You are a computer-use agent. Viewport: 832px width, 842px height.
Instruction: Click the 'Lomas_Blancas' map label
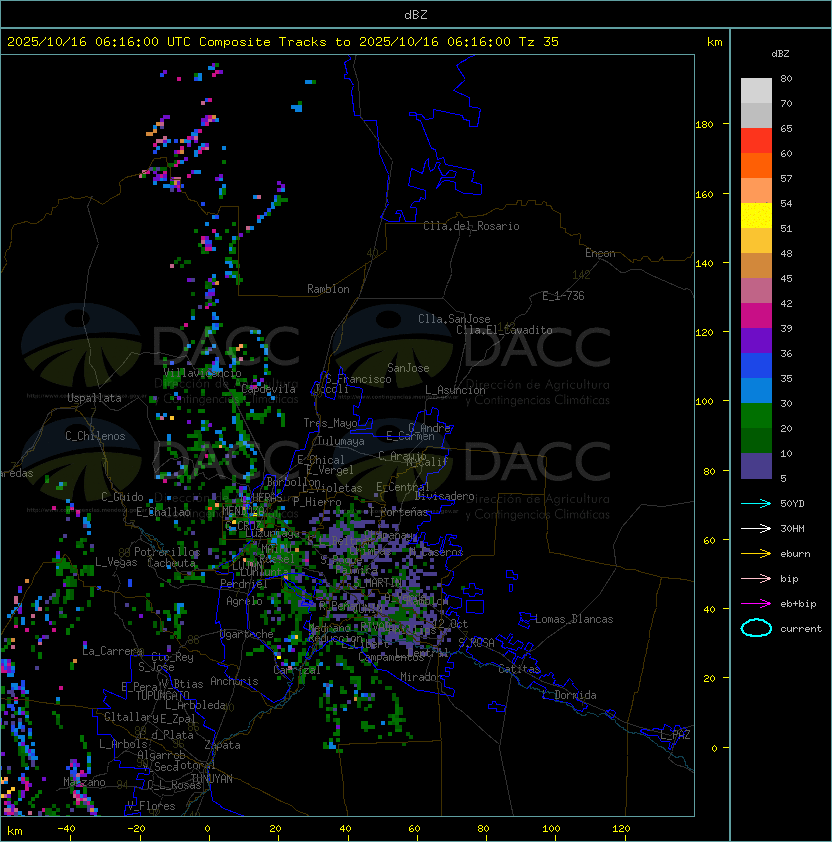574,619
